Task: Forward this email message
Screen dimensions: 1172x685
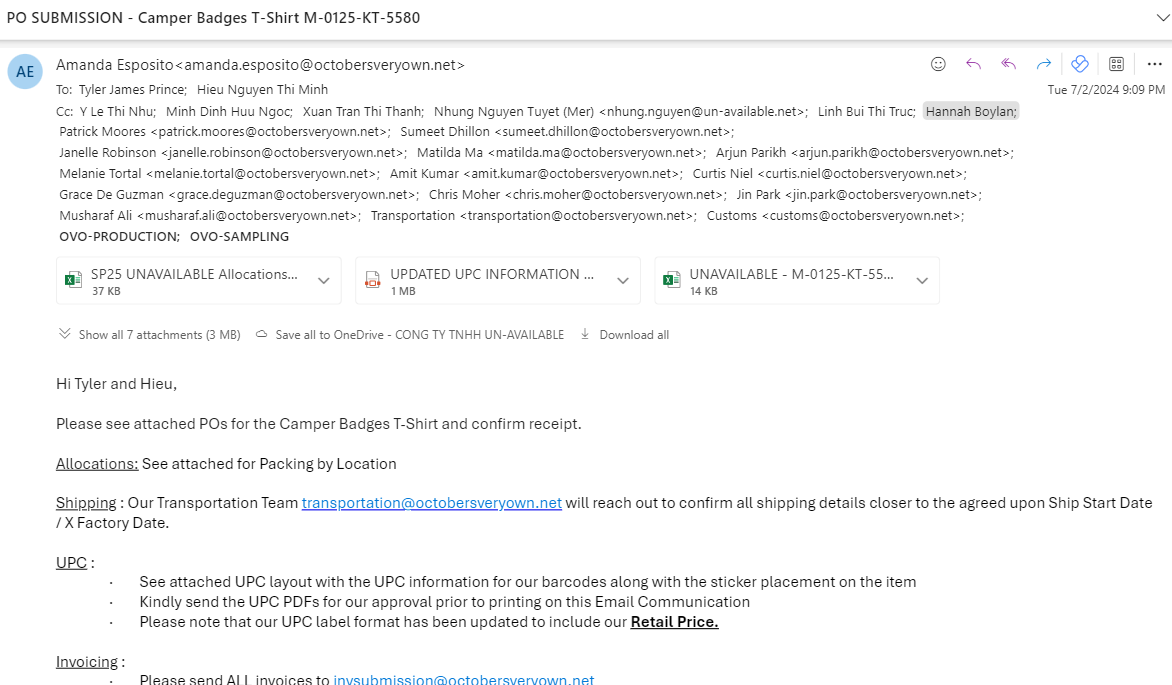Action: (x=1043, y=64)
